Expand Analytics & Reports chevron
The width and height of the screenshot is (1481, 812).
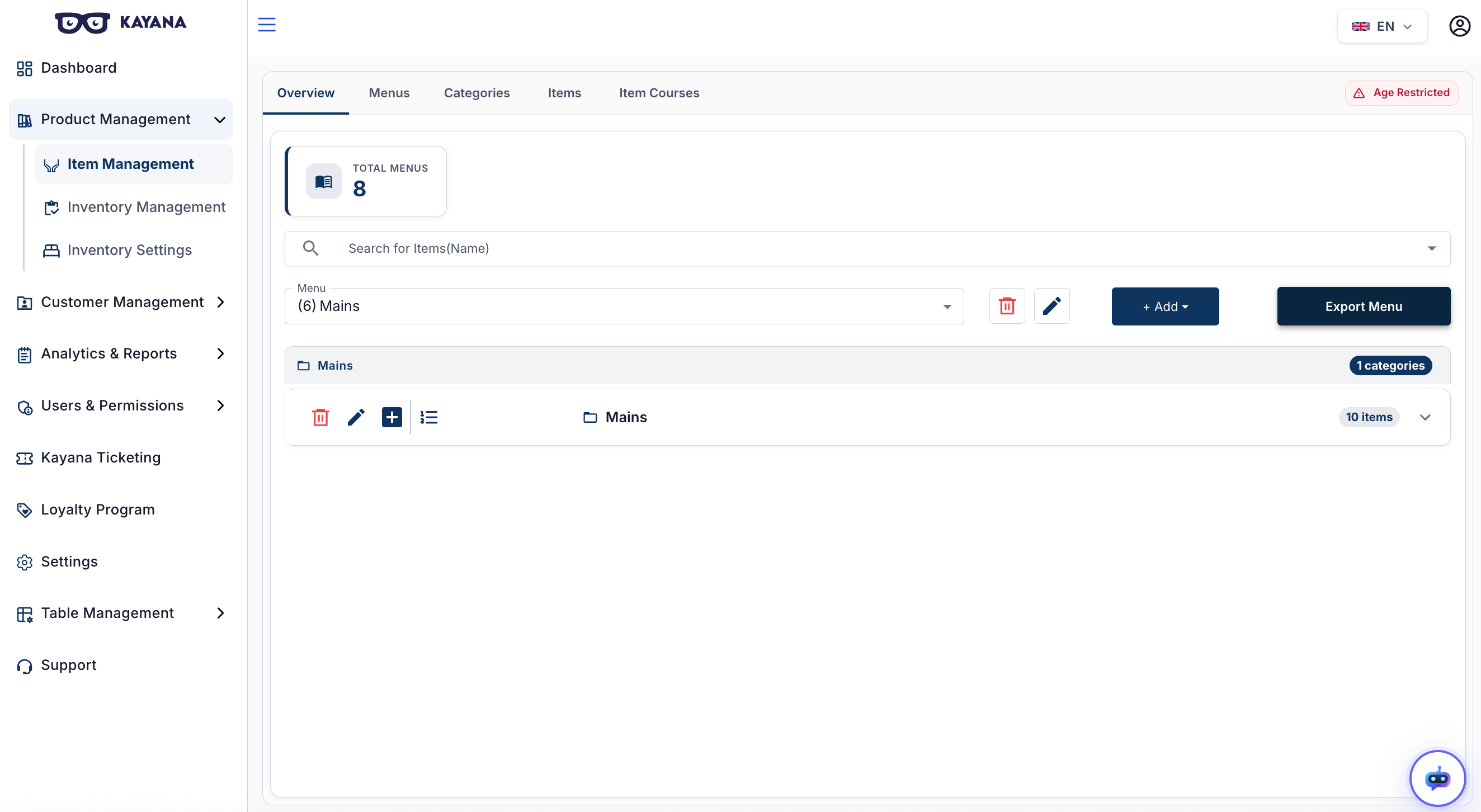pos(220,353)
